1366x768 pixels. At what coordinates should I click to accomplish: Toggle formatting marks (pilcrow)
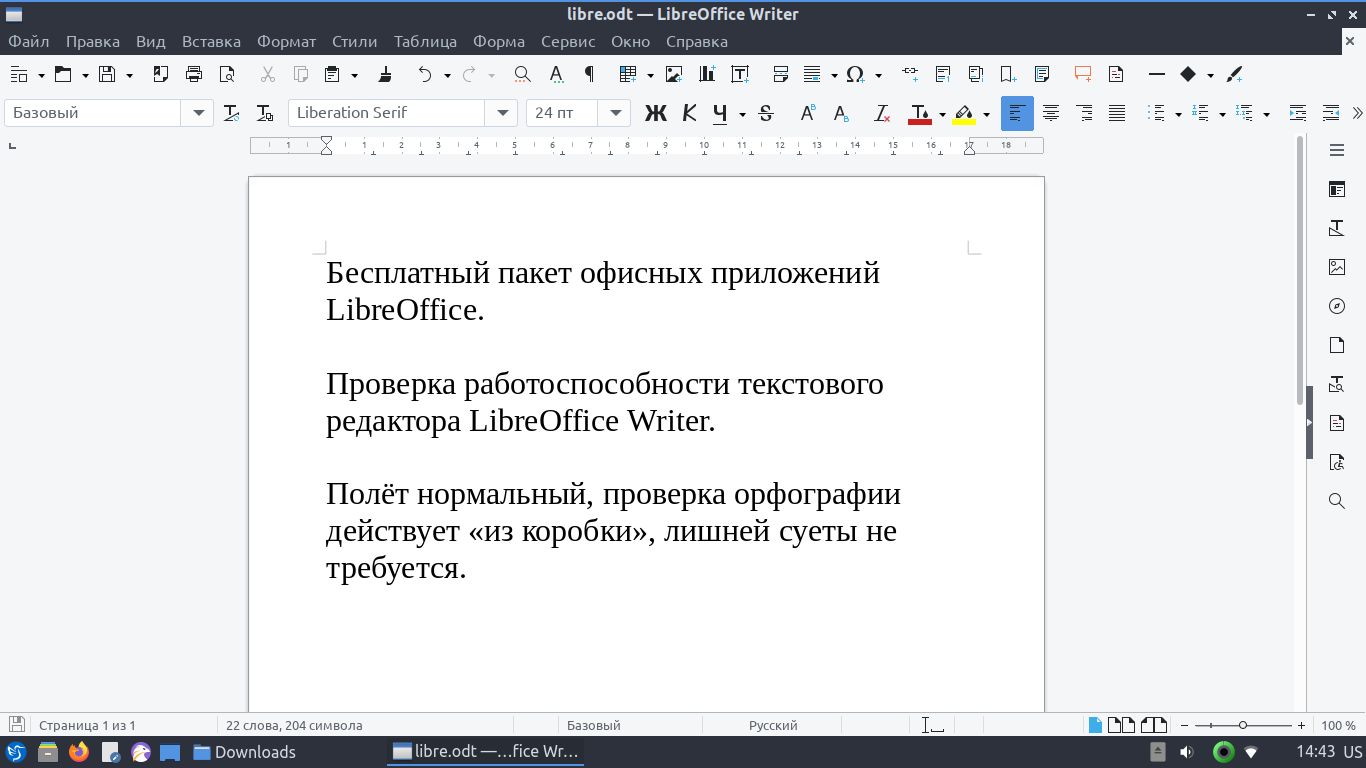pyautogui.click(x=589, y=74)
